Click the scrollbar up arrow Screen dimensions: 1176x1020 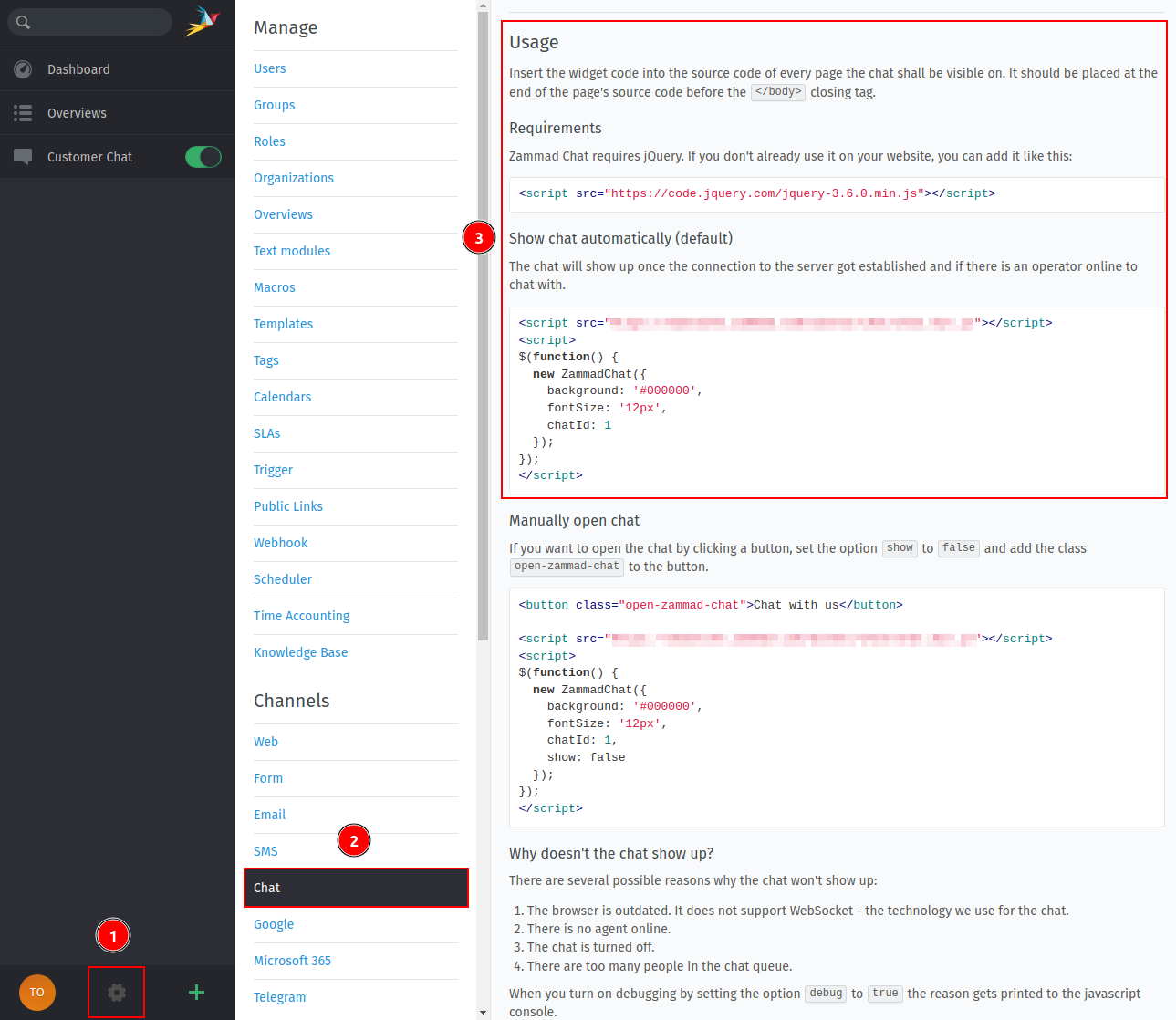[483, 5]
